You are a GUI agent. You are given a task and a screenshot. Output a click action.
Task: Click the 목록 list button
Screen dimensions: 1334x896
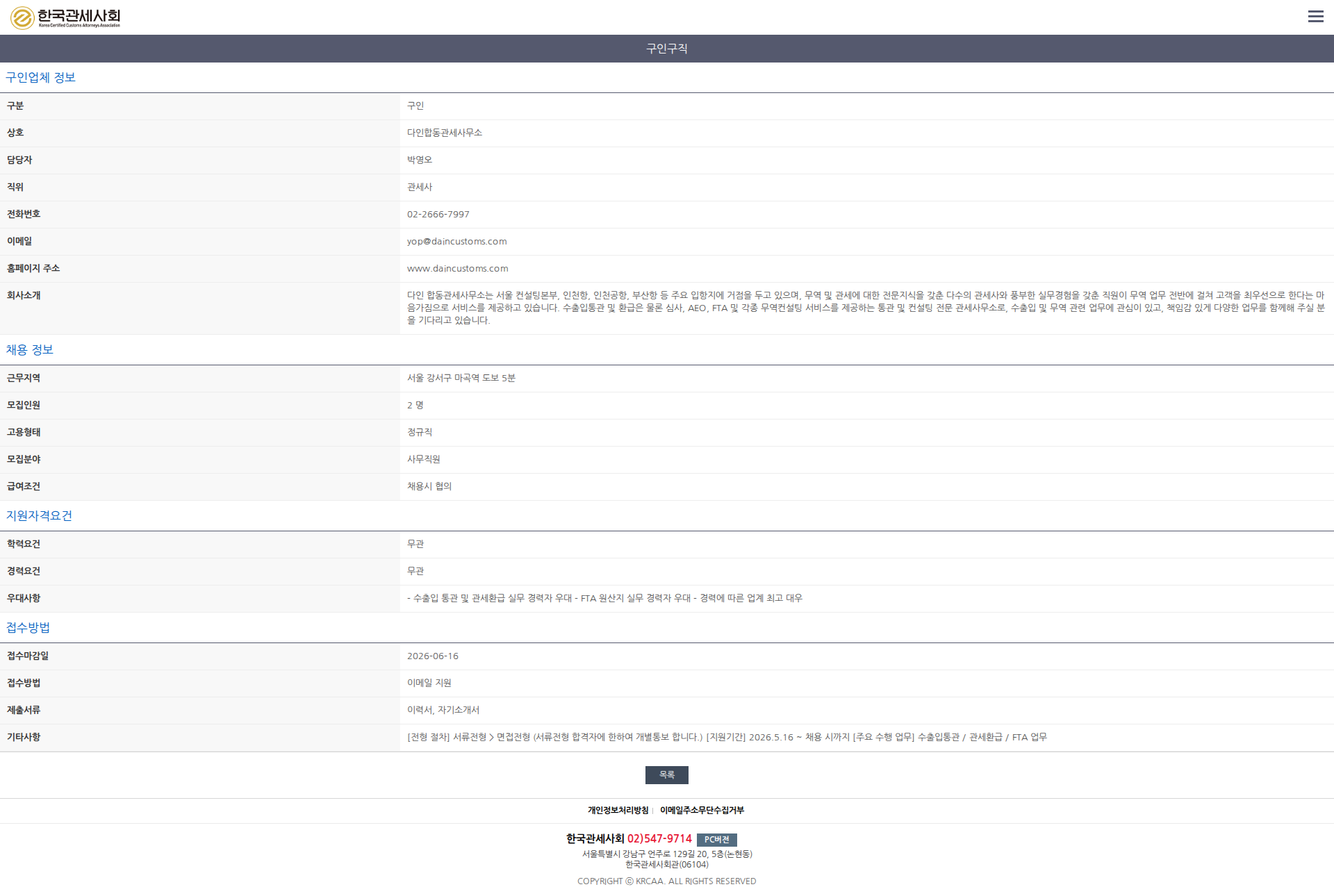coord(666,774)
